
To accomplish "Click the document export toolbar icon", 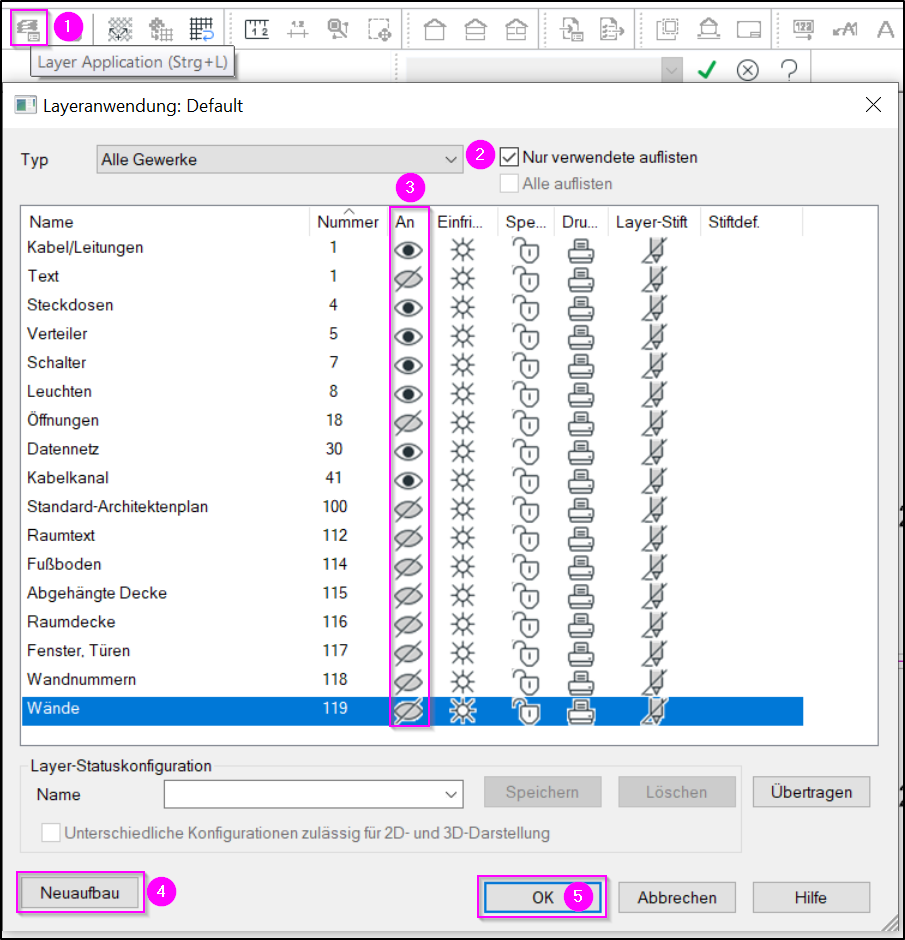I will point(611,29).
